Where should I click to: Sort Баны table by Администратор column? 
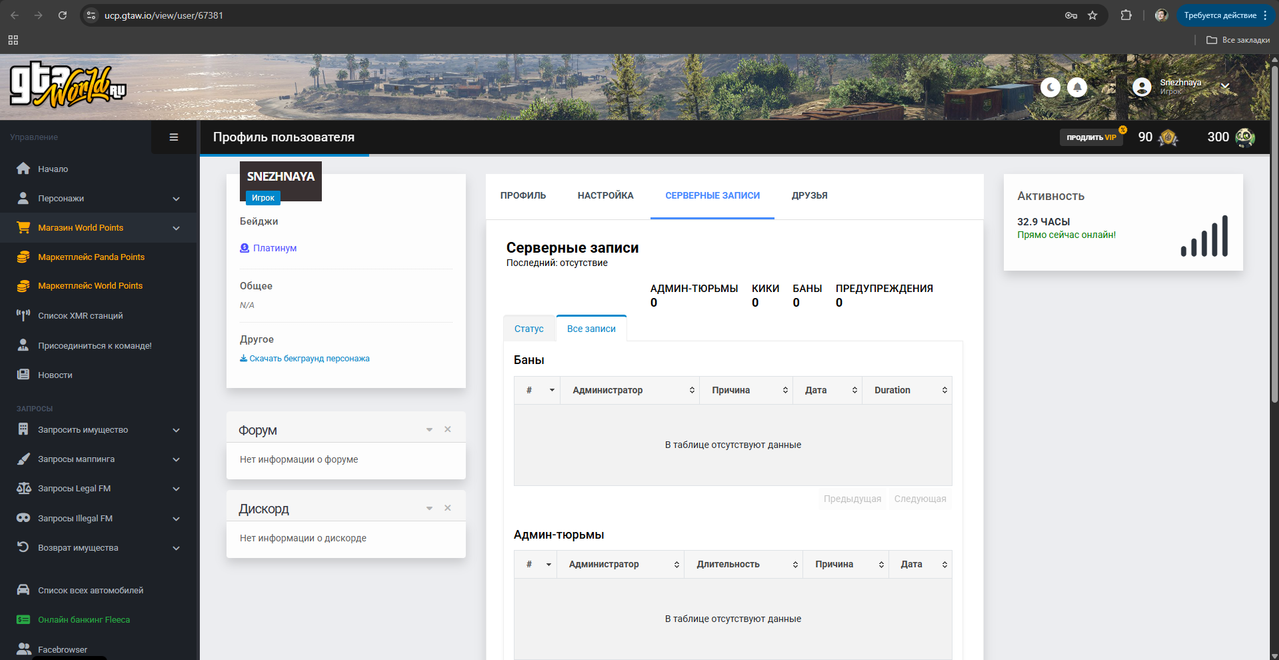630,390
